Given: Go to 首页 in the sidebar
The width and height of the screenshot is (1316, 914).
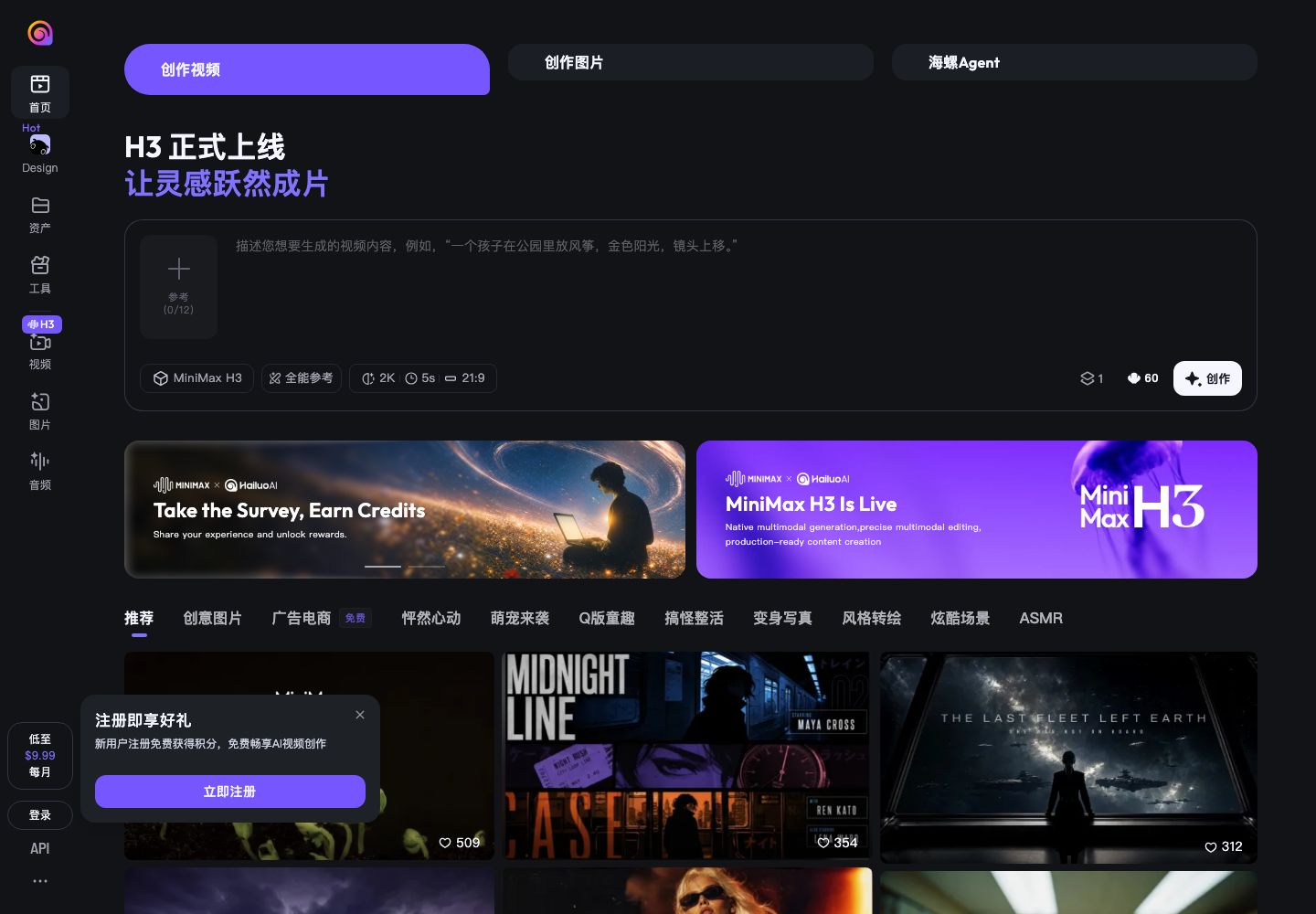Looking at the screenshot, I should click(x=40, y=92).
